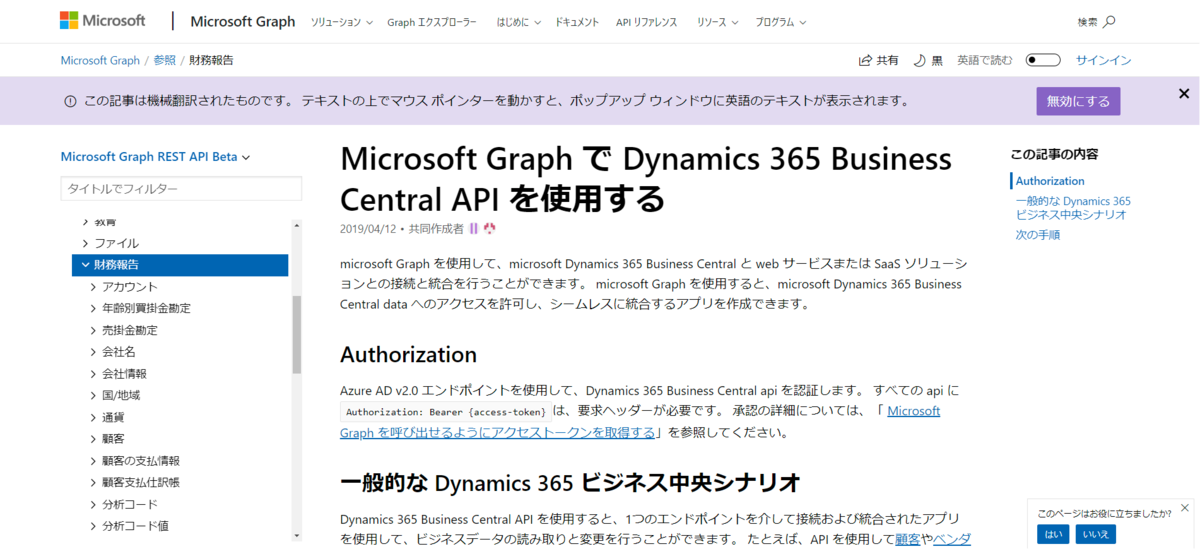
Task: Jump to Authorization in article contents
Action: point(1050,181)
